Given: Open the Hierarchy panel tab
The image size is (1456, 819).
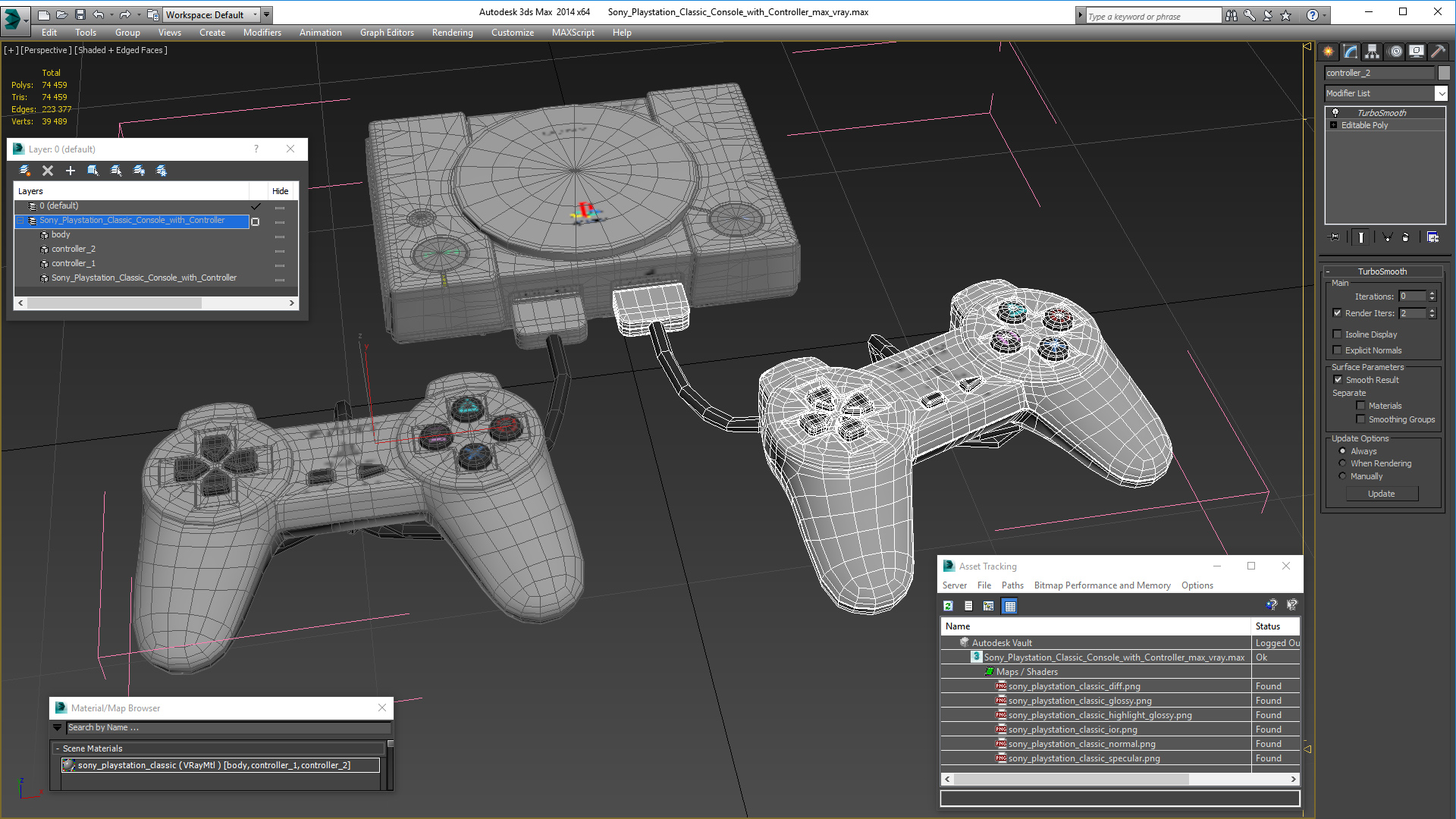Looking at the screenshot, I should click(1373, 52).
